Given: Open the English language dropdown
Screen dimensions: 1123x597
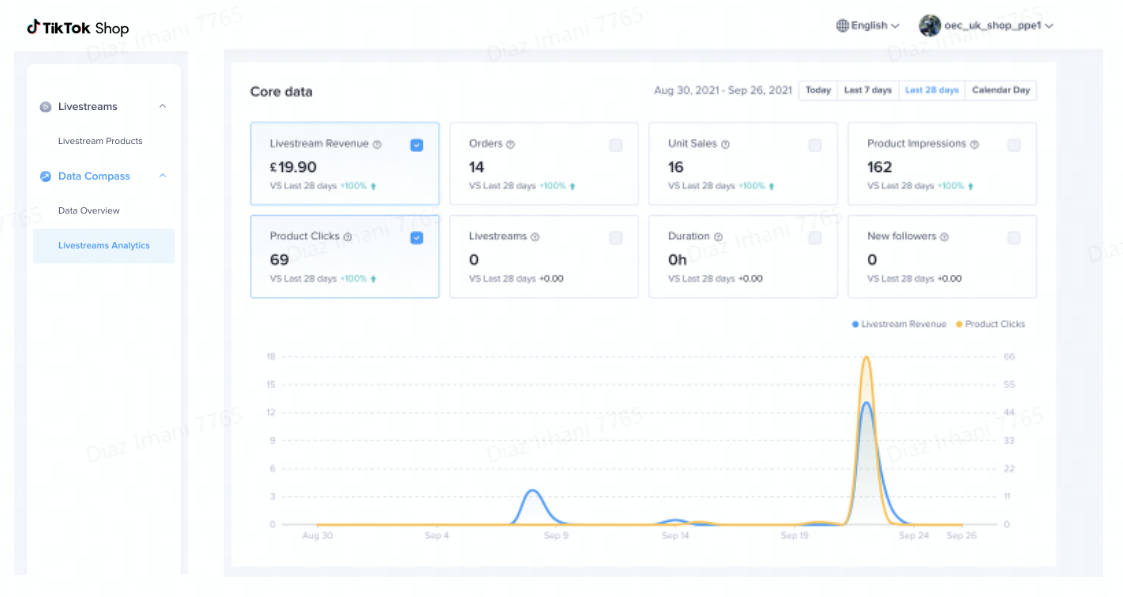Looking at the screenshot, I should pos(868,26).
